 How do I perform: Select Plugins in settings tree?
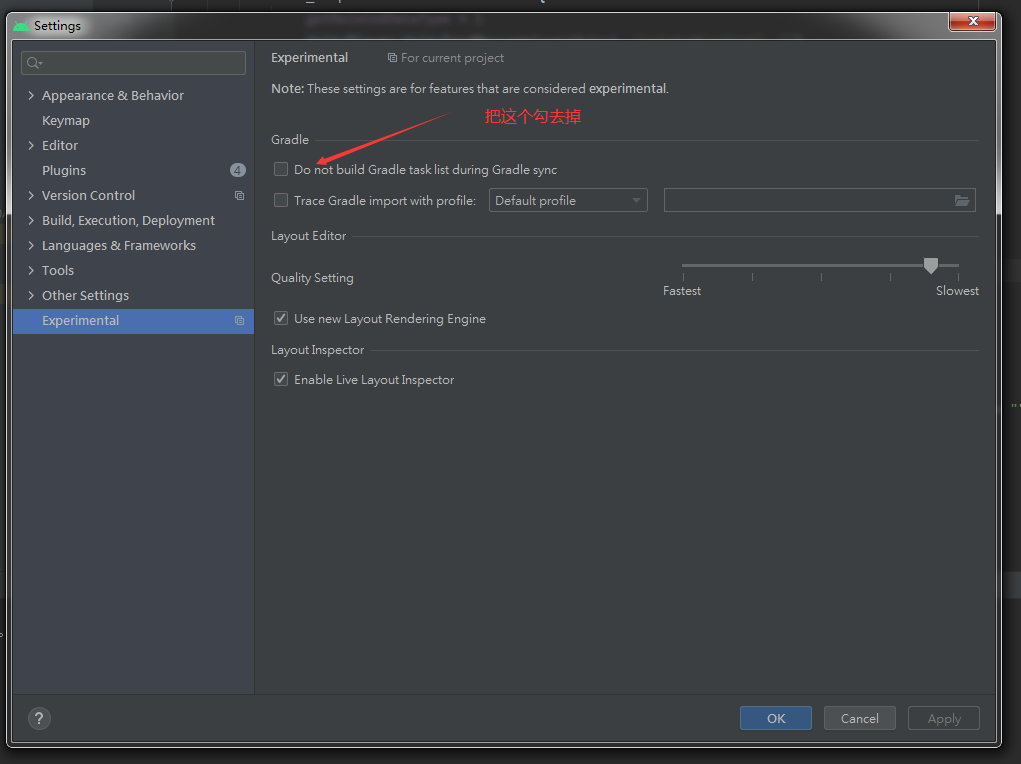64,170
